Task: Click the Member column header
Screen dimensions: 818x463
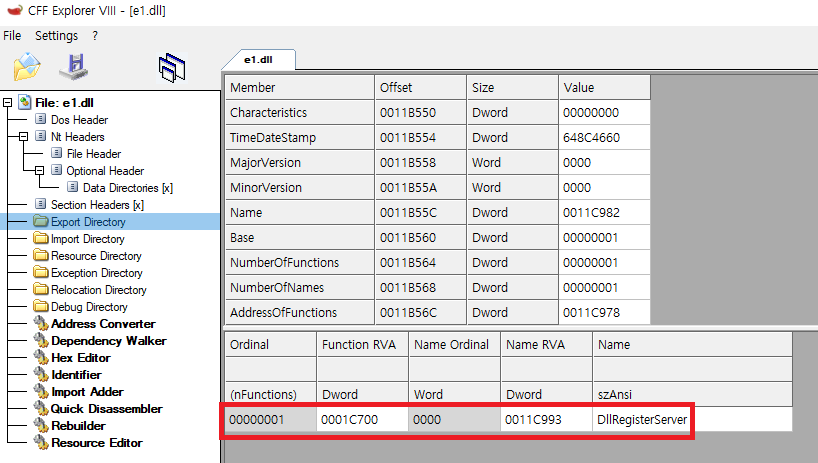Action: (299, 87)
